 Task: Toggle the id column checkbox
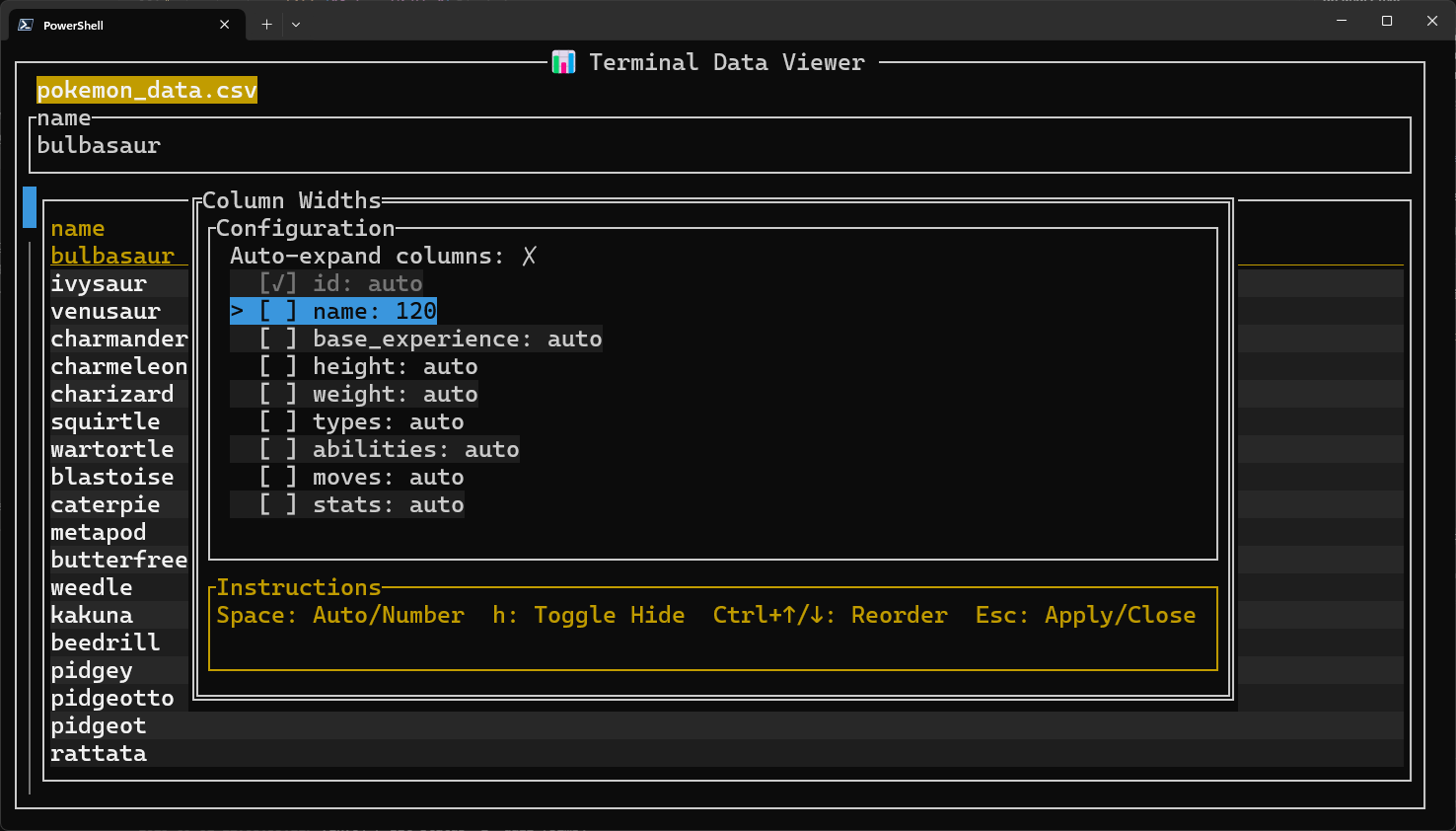coord(278,284)
